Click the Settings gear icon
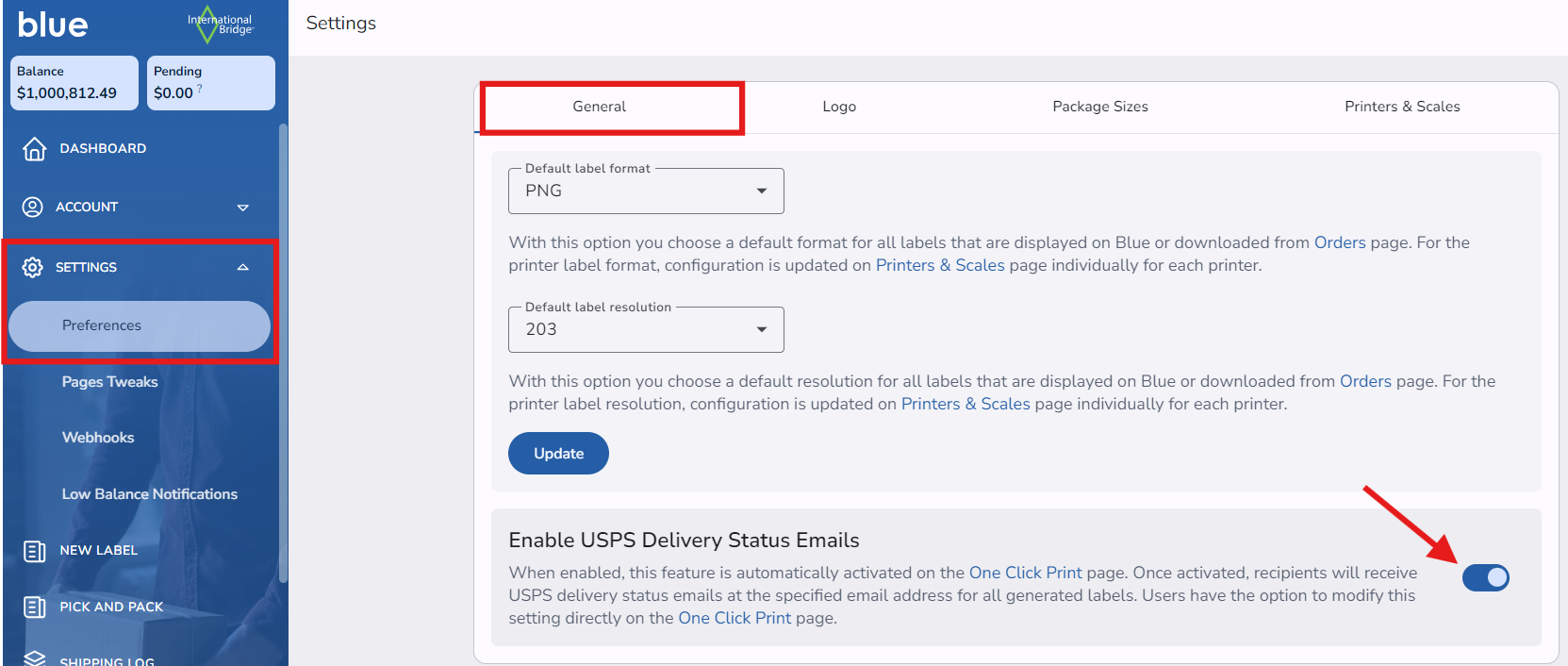 coord(33,267)
